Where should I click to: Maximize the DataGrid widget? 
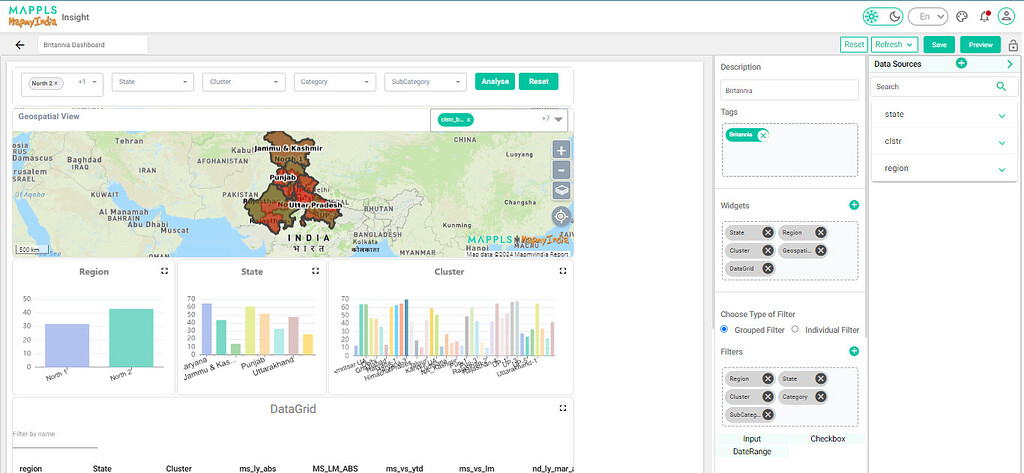(563, 408)
